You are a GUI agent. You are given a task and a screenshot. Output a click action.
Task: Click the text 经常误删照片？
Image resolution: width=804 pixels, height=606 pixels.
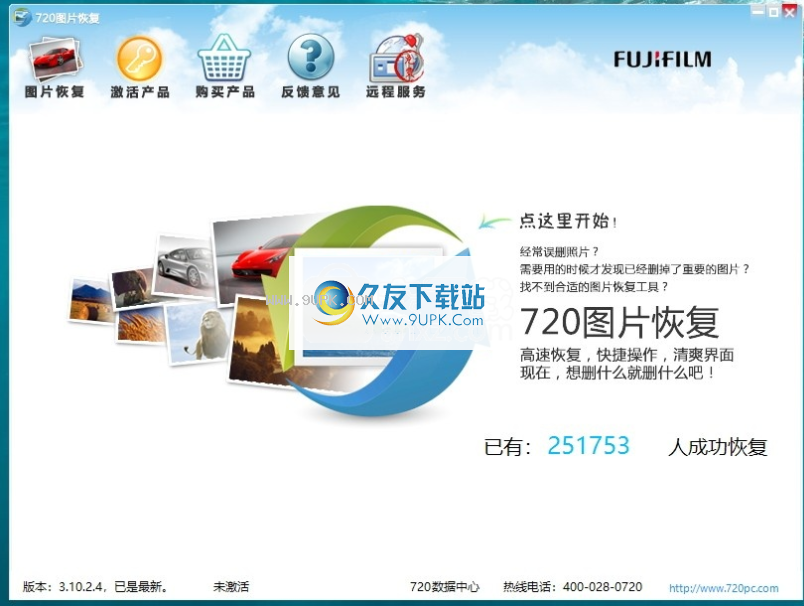[559, 252]
